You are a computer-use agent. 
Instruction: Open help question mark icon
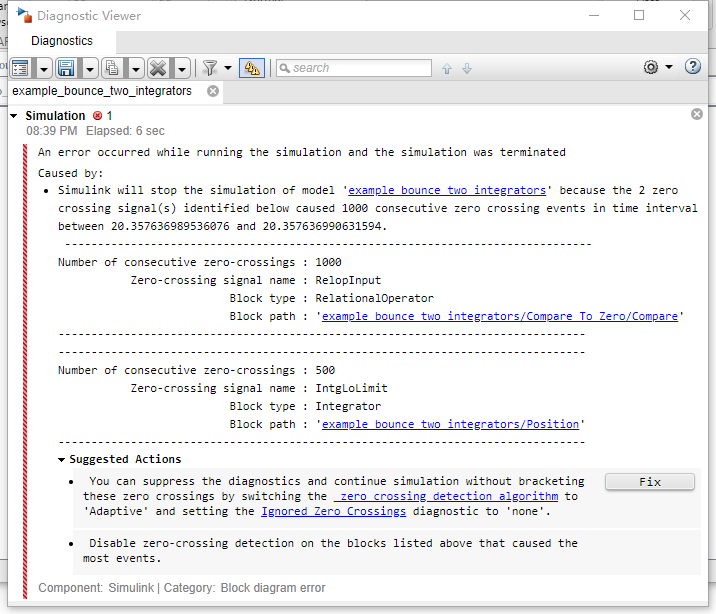click(693, 67)
